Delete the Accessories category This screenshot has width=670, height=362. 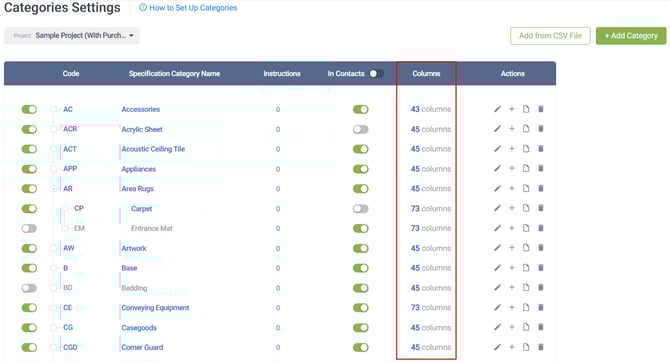point(541,109)
